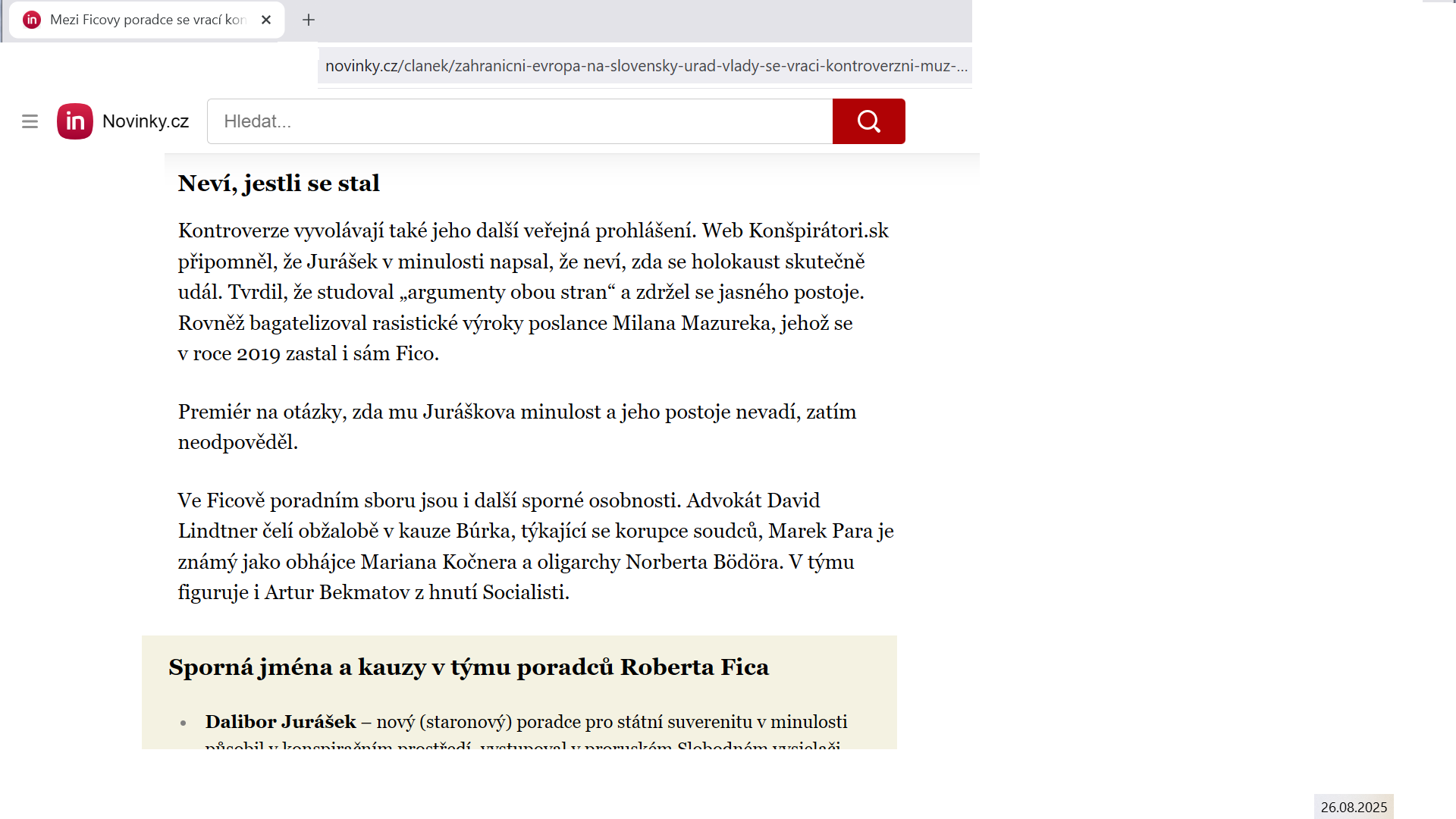Click the 'Norberta Bödöra' name
1456x819 pixels.
point(704,562)
